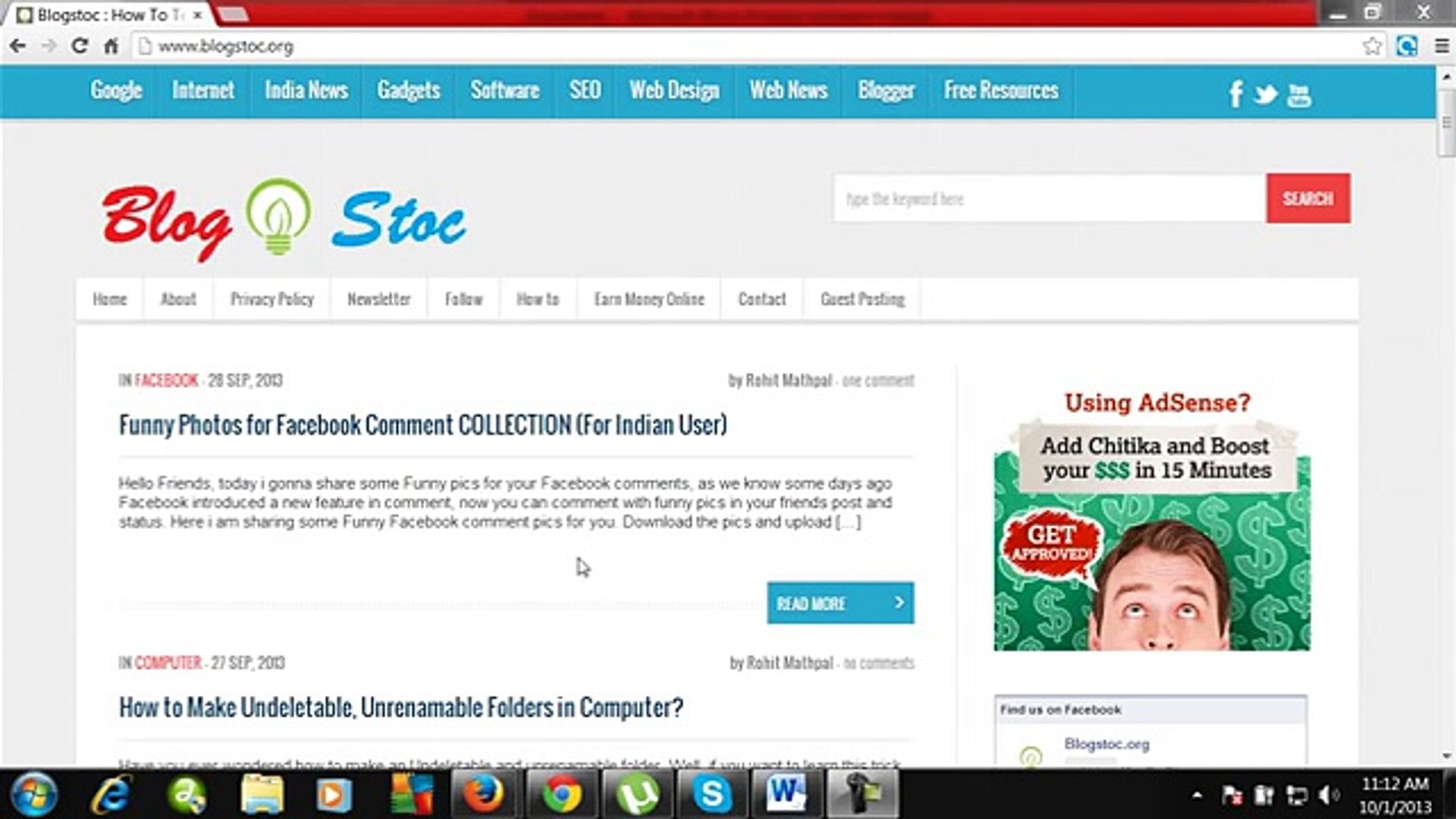Open the Undeletable Folders article title
Viewport: 1456px width, 819px height.
(400, 708)
